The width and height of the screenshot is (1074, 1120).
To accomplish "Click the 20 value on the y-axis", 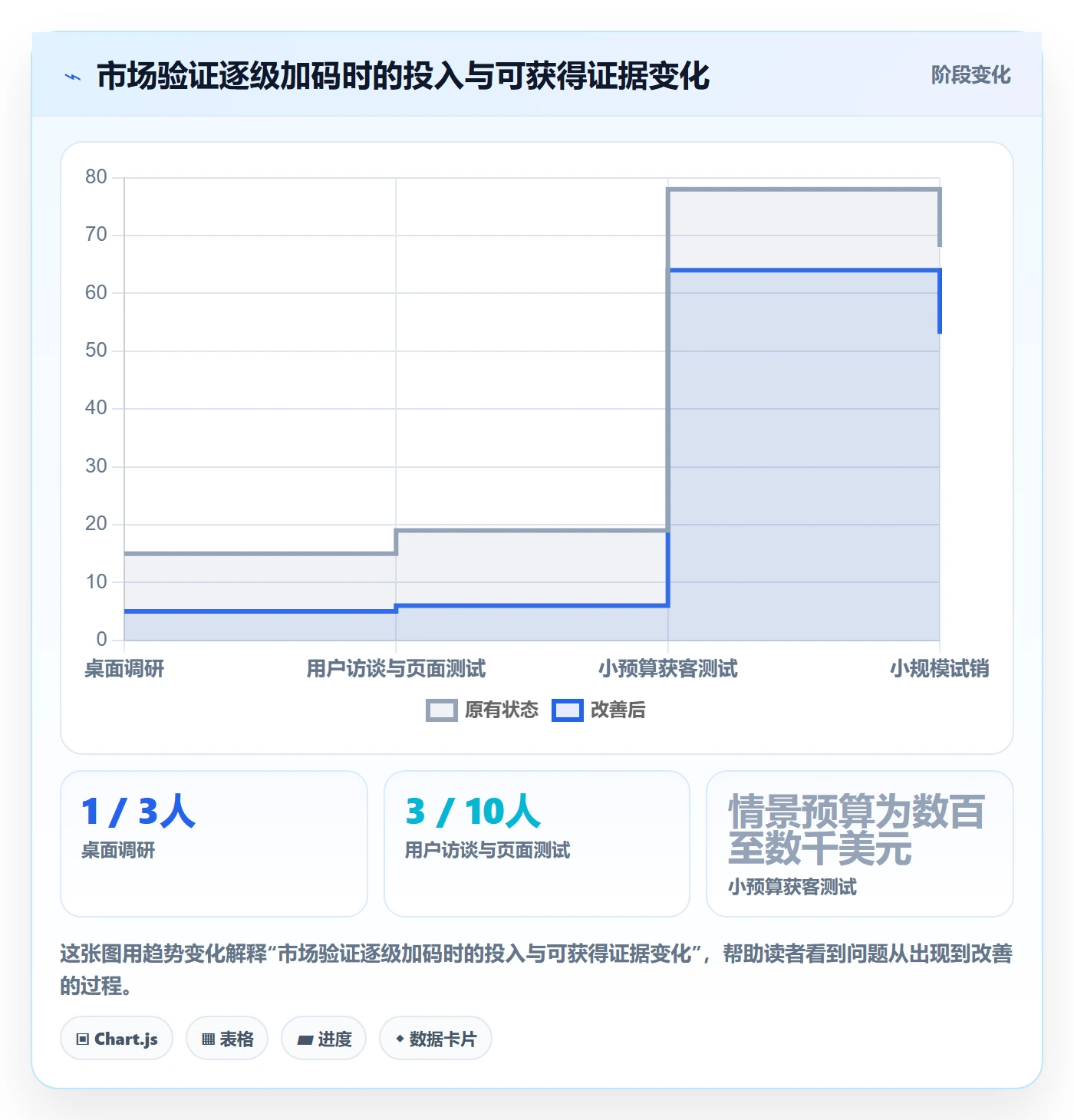I will [x=96, y=524].
